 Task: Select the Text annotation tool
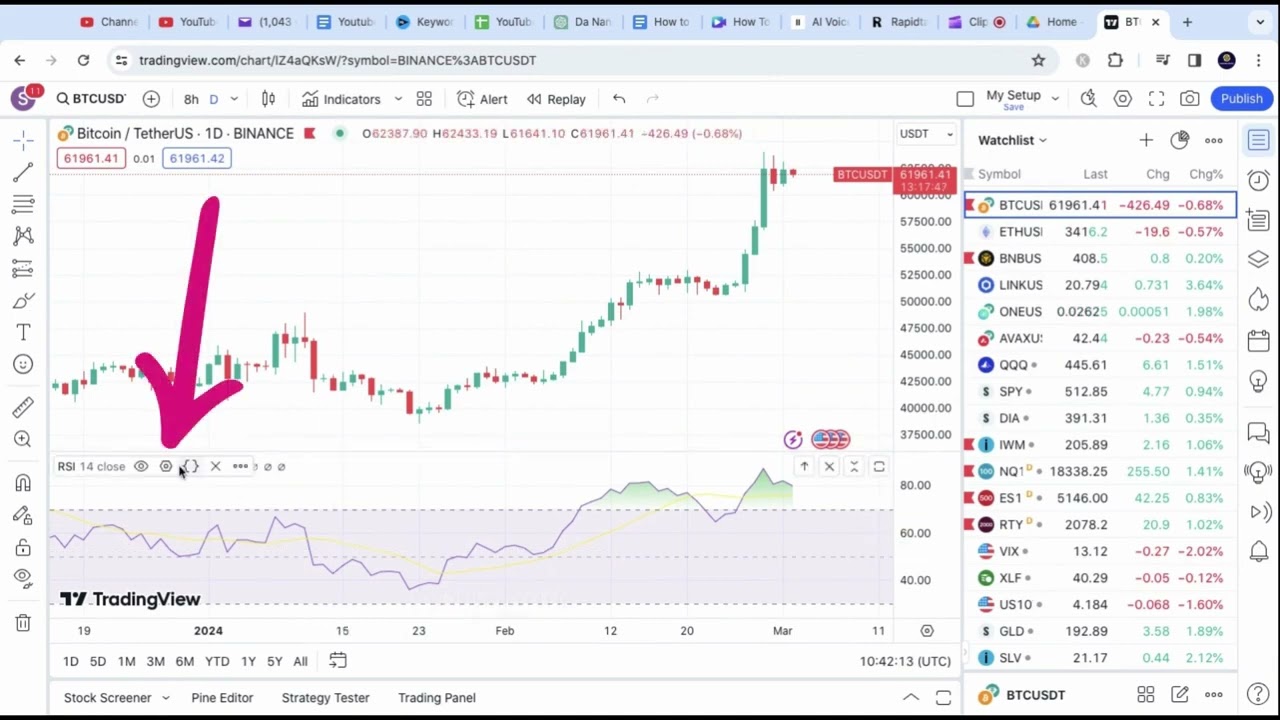[23, 332]
